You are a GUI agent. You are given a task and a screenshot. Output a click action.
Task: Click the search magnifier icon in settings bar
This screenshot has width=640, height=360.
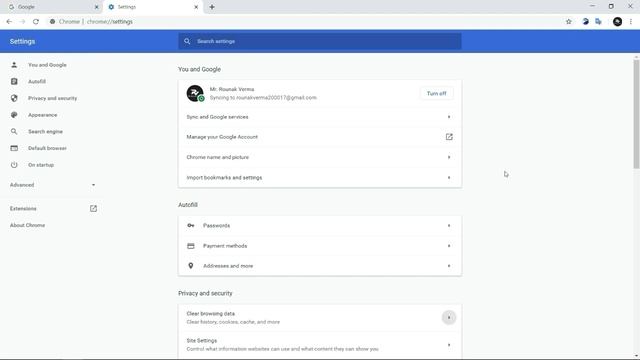coord(187,41)
